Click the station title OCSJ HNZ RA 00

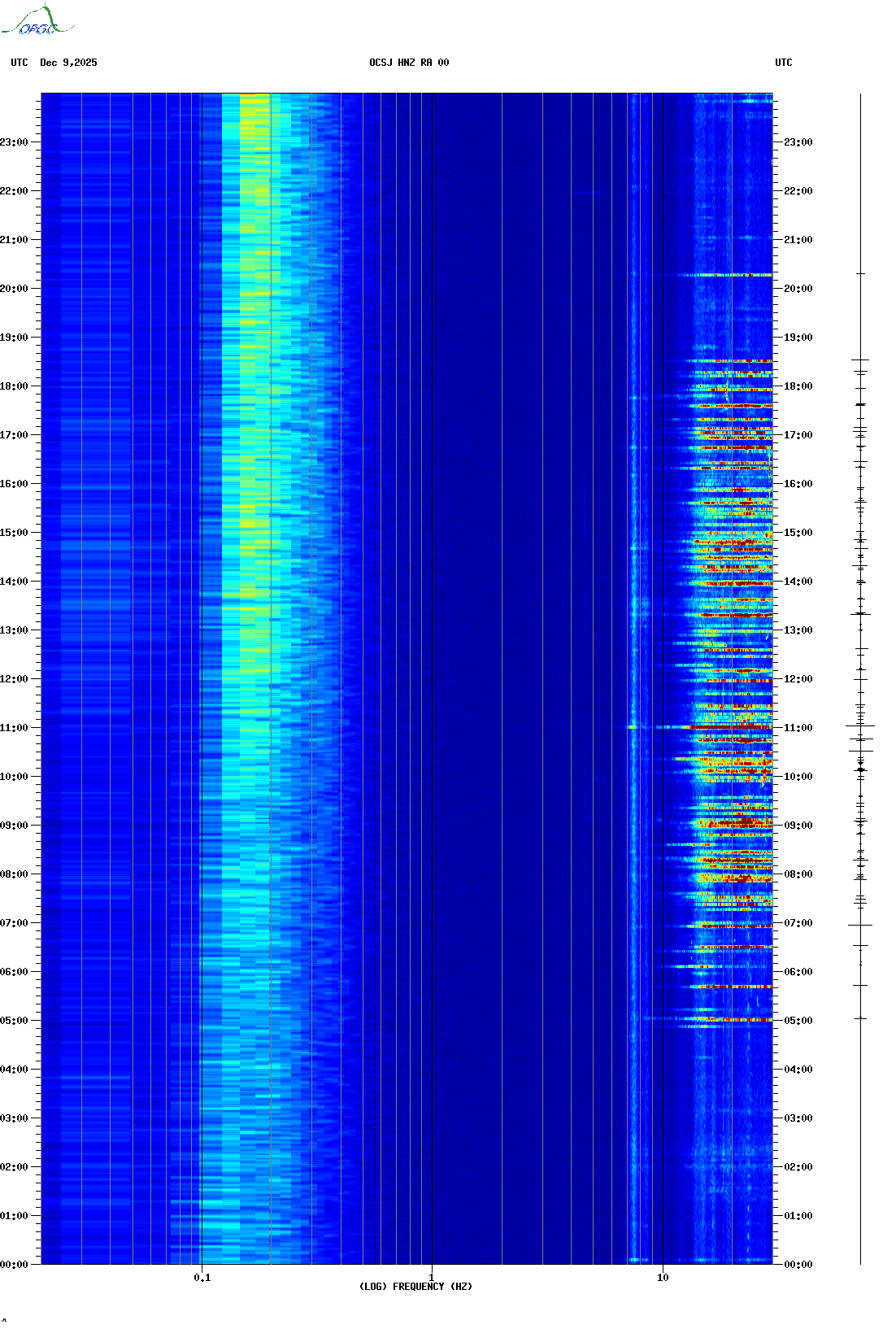[x=409, y=63]
